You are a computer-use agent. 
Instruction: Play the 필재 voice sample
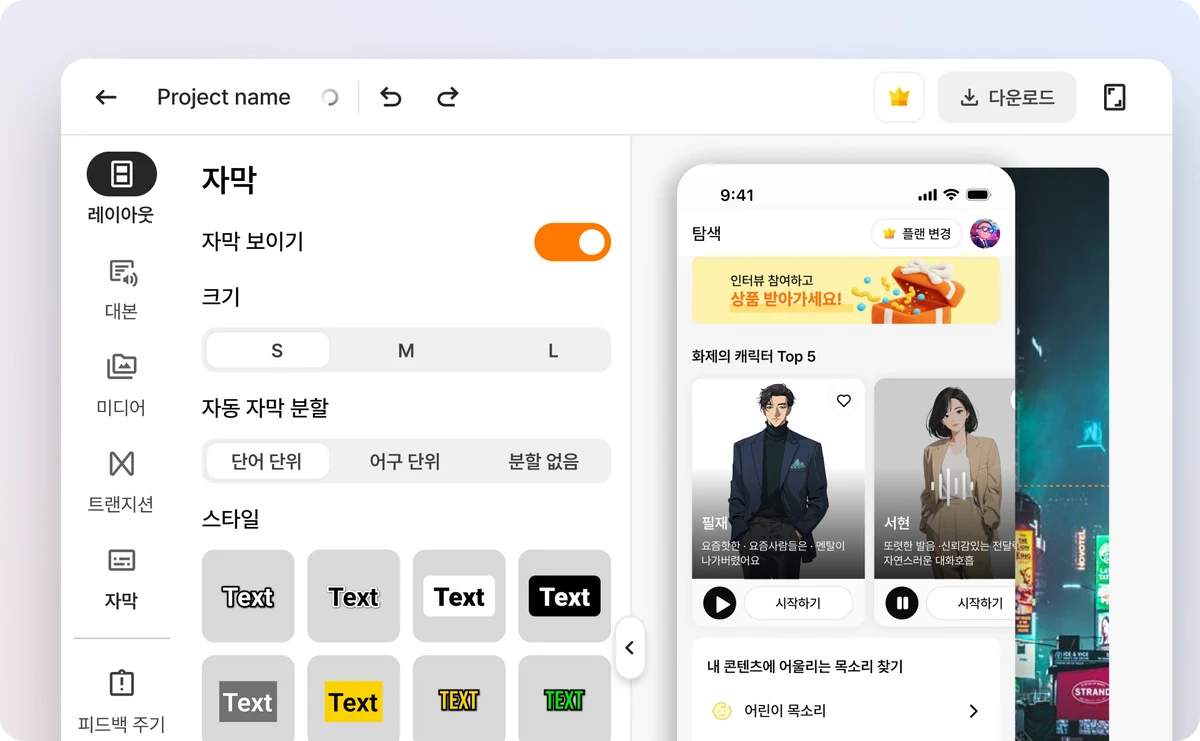720,603
